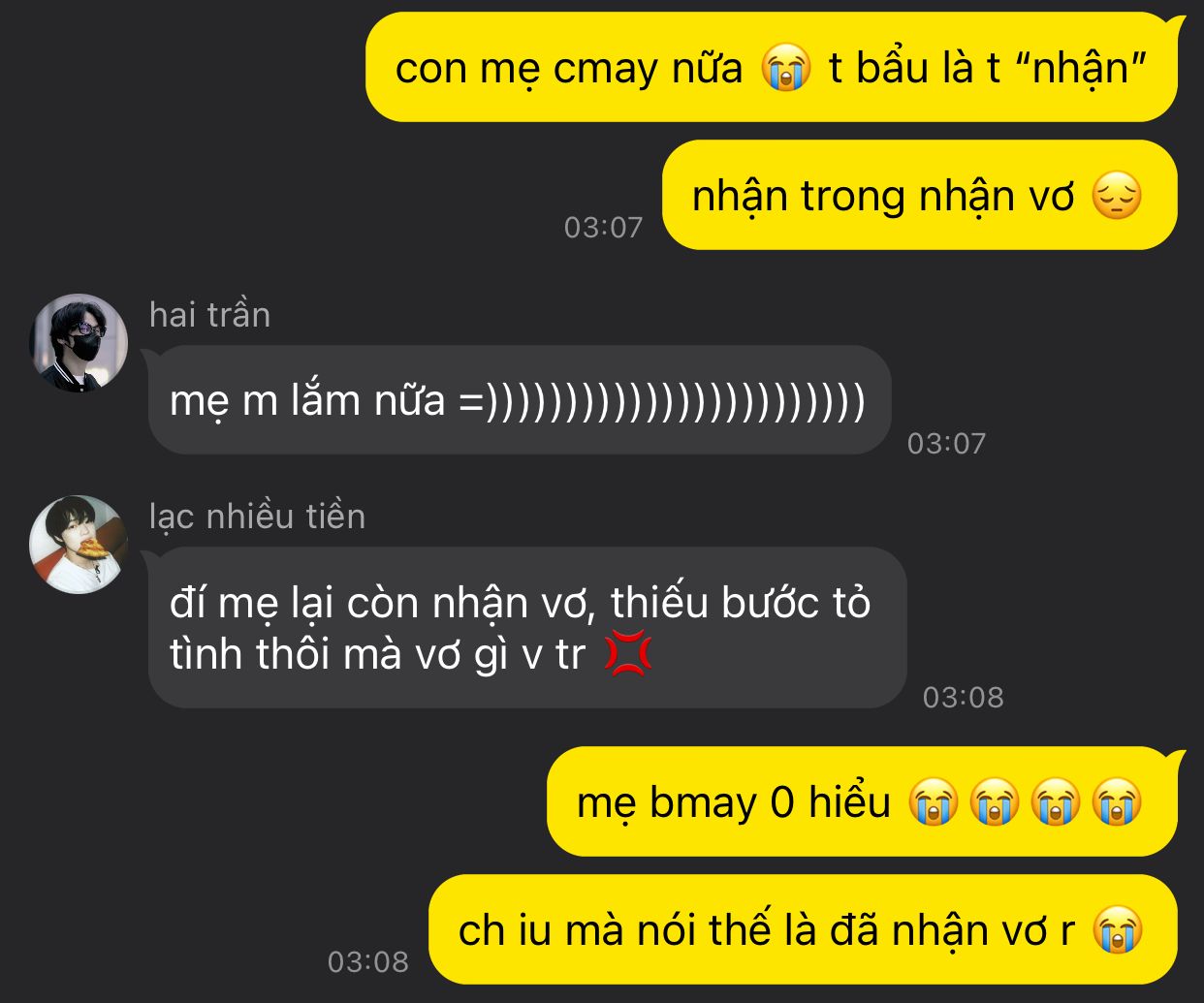Select the yellow bubble "mẹ bmay 0 hiểu"
The width and height of the screenshot is (1204, 1003).
[x=863, y=801]
